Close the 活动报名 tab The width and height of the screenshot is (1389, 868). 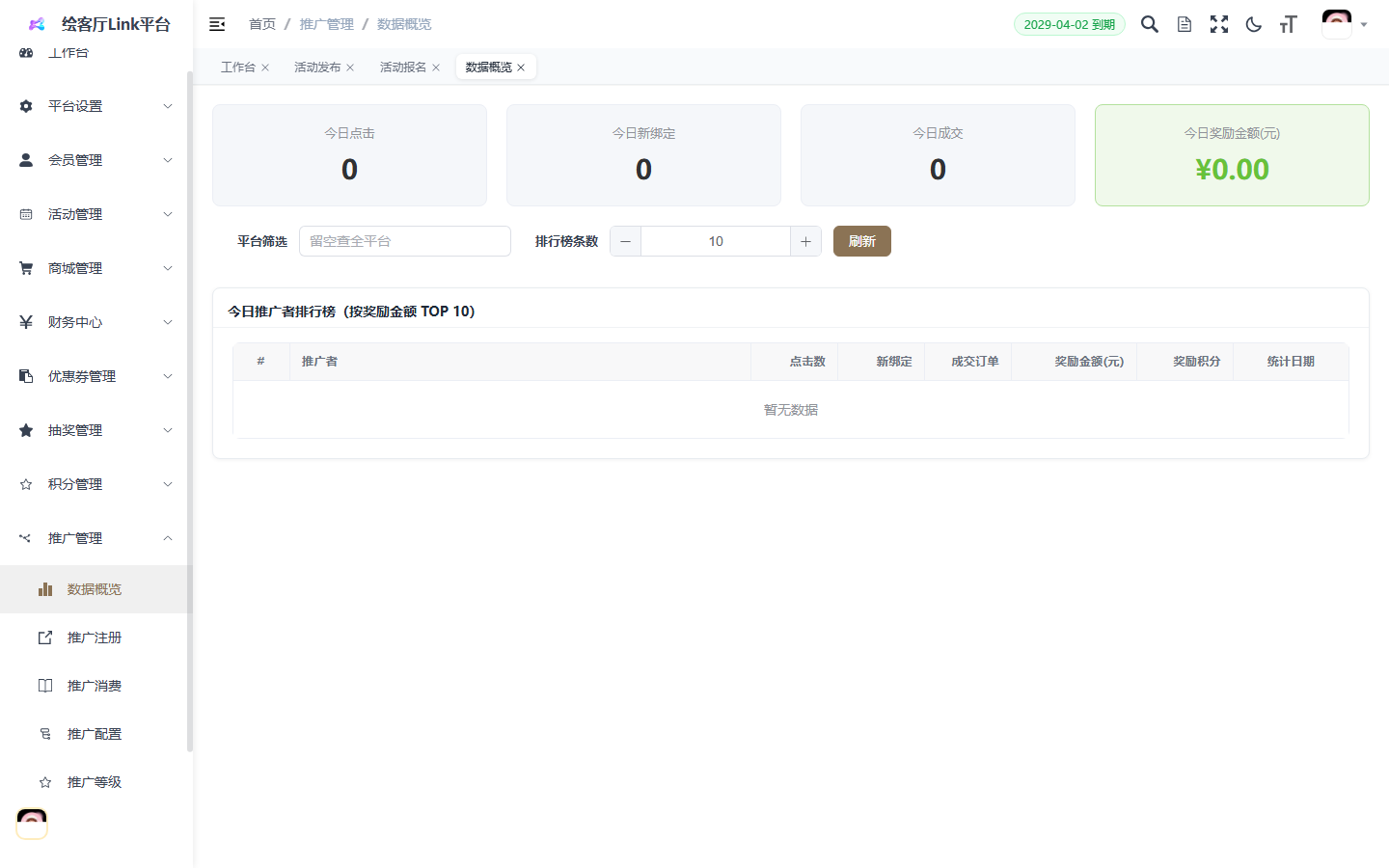(436, 68)
